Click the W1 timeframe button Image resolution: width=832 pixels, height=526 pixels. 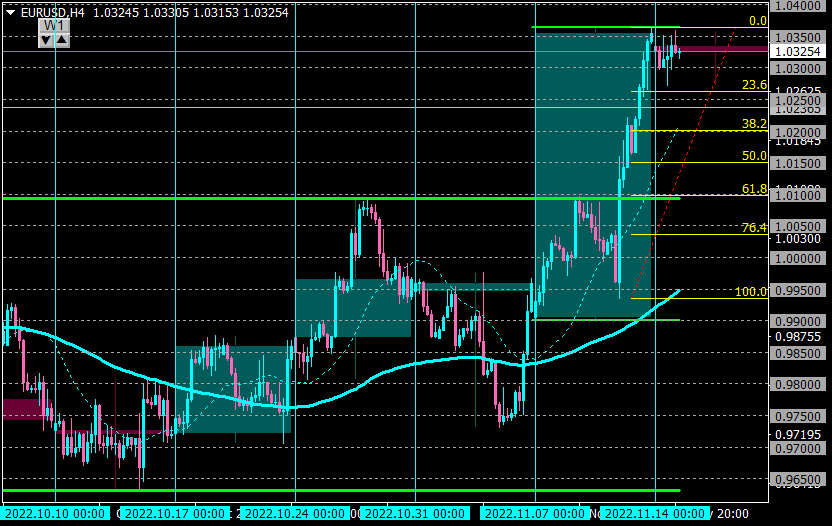(x=54, y=25)
